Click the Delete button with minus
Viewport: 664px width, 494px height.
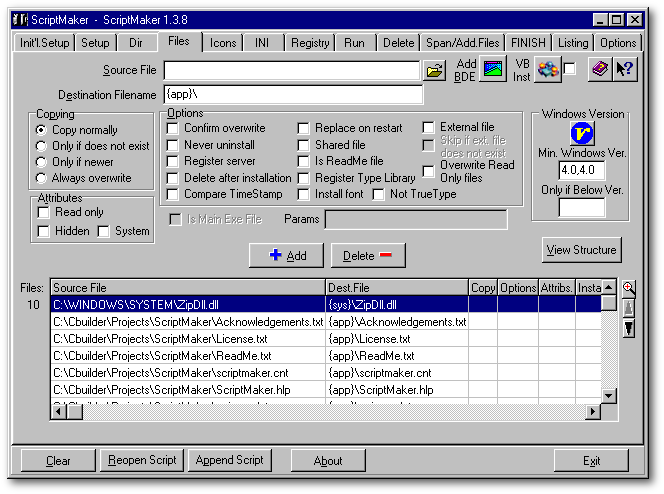click(x=368, y=255)
